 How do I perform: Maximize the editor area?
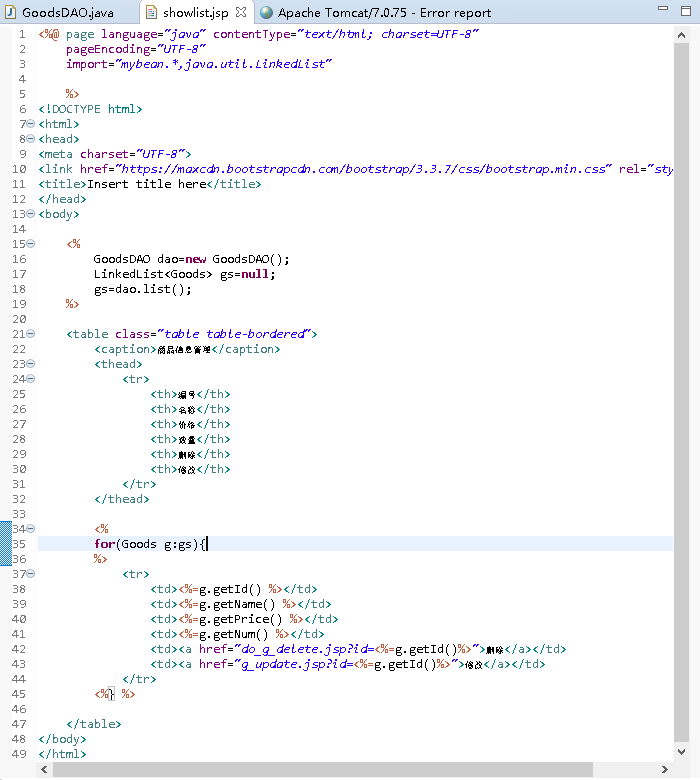point(686,10)
